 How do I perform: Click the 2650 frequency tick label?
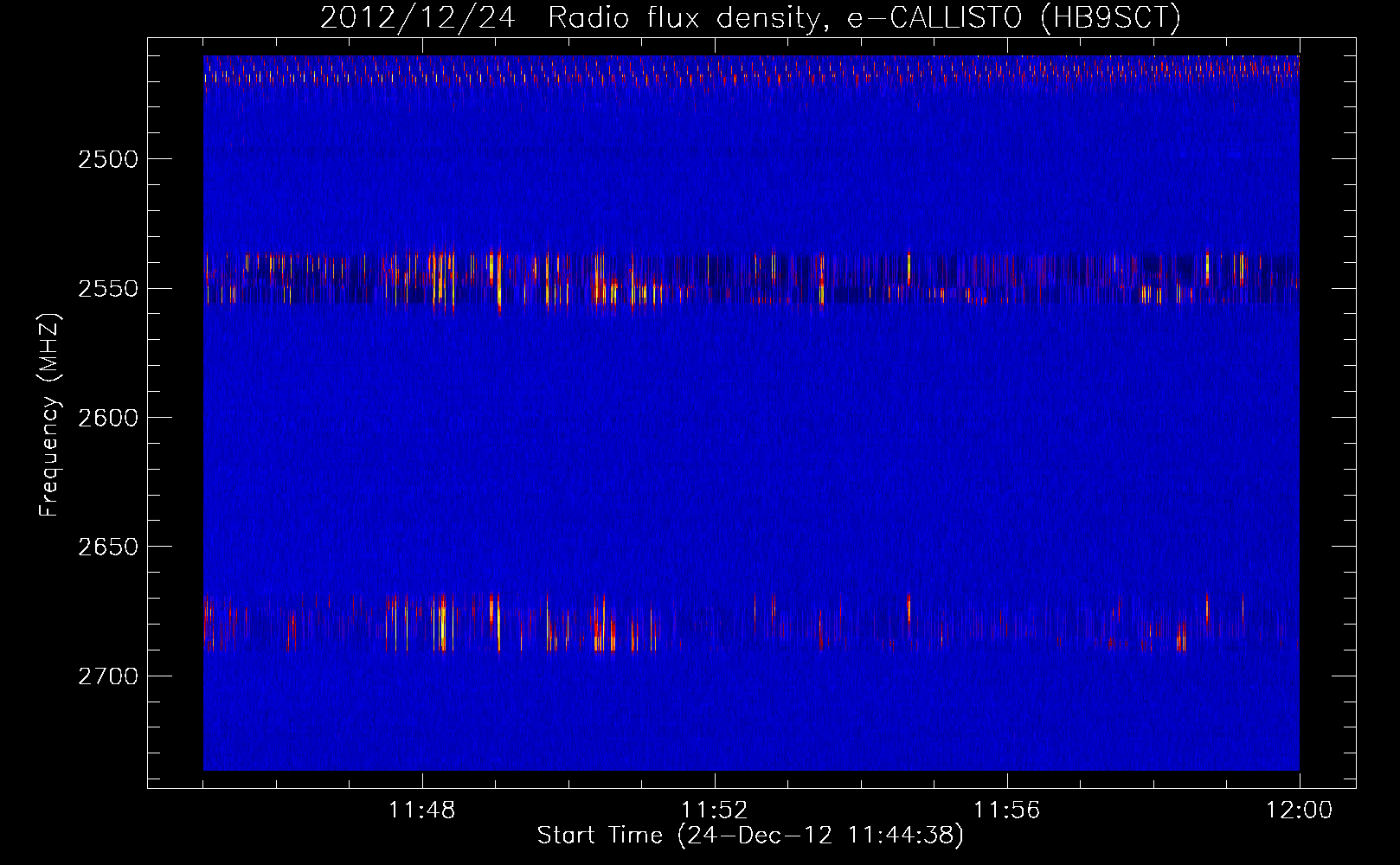pyautogui.click(x=108, y=547)
